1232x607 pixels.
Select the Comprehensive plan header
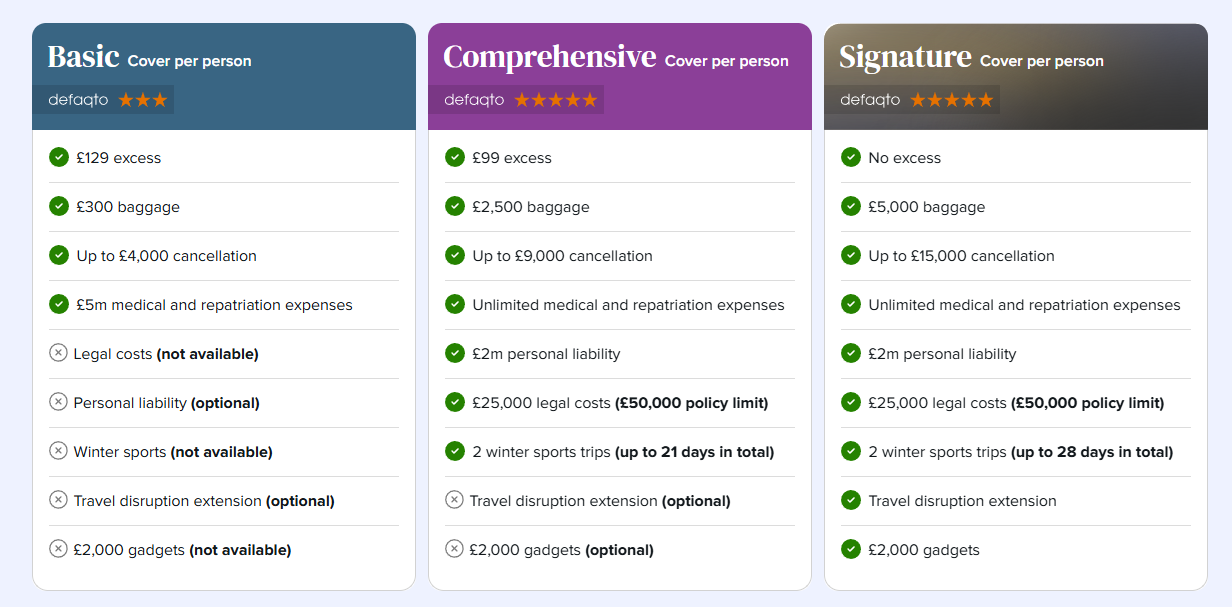point(620,77)
